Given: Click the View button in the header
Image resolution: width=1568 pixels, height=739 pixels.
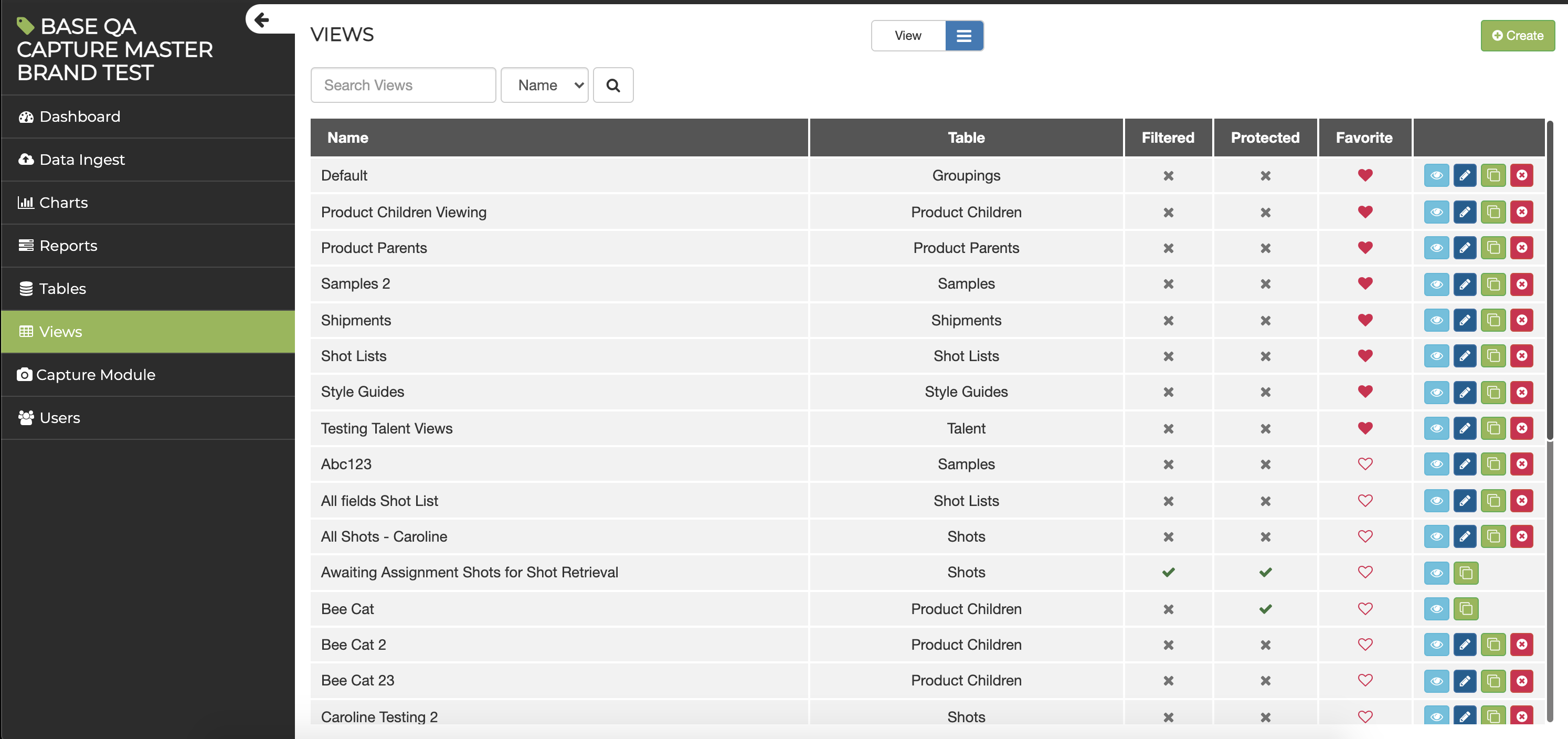Looking at the screenshot, I should coord(907,36).
